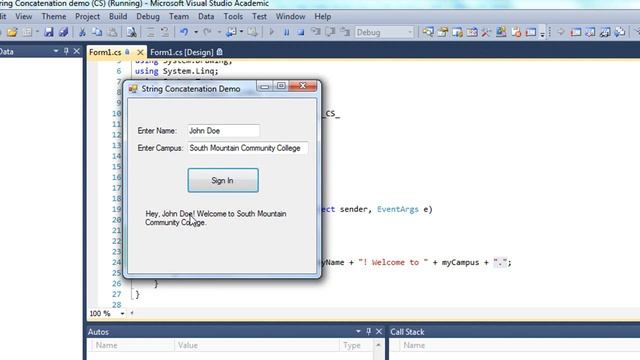Click the Step Out icon

coord(345,32)
